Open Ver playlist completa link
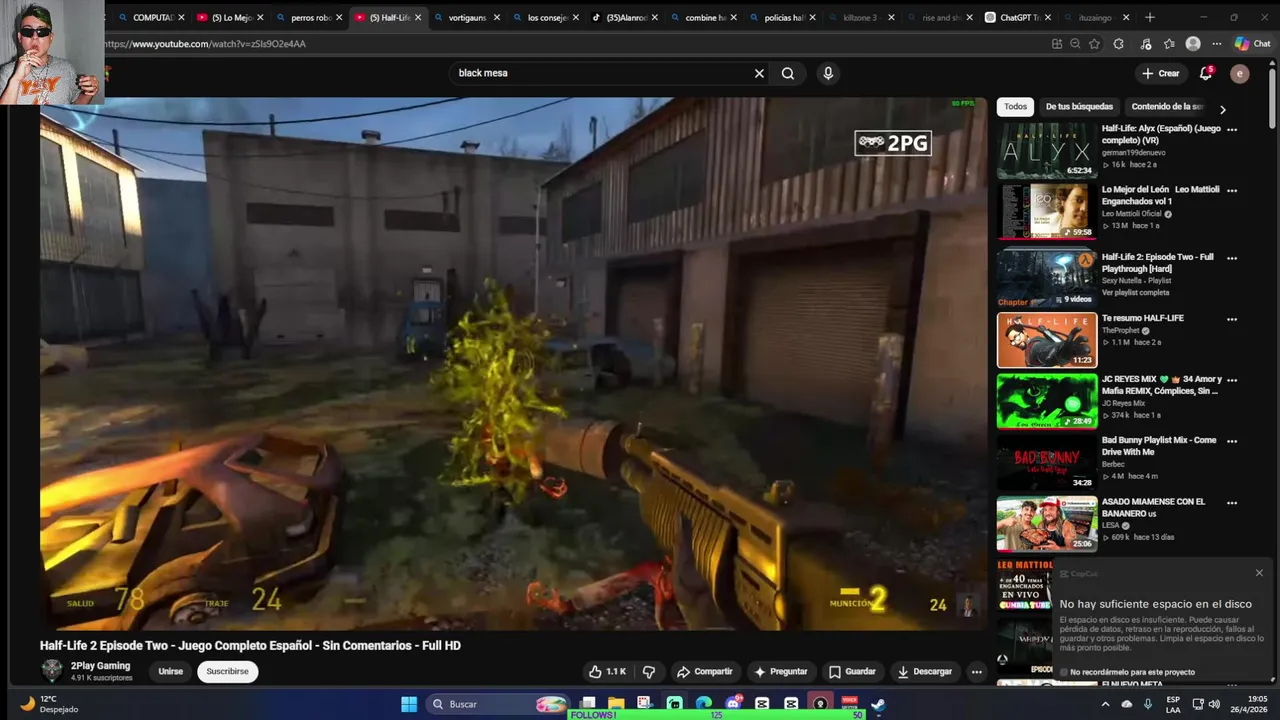1280x720 pixels. coord(1135,293)
